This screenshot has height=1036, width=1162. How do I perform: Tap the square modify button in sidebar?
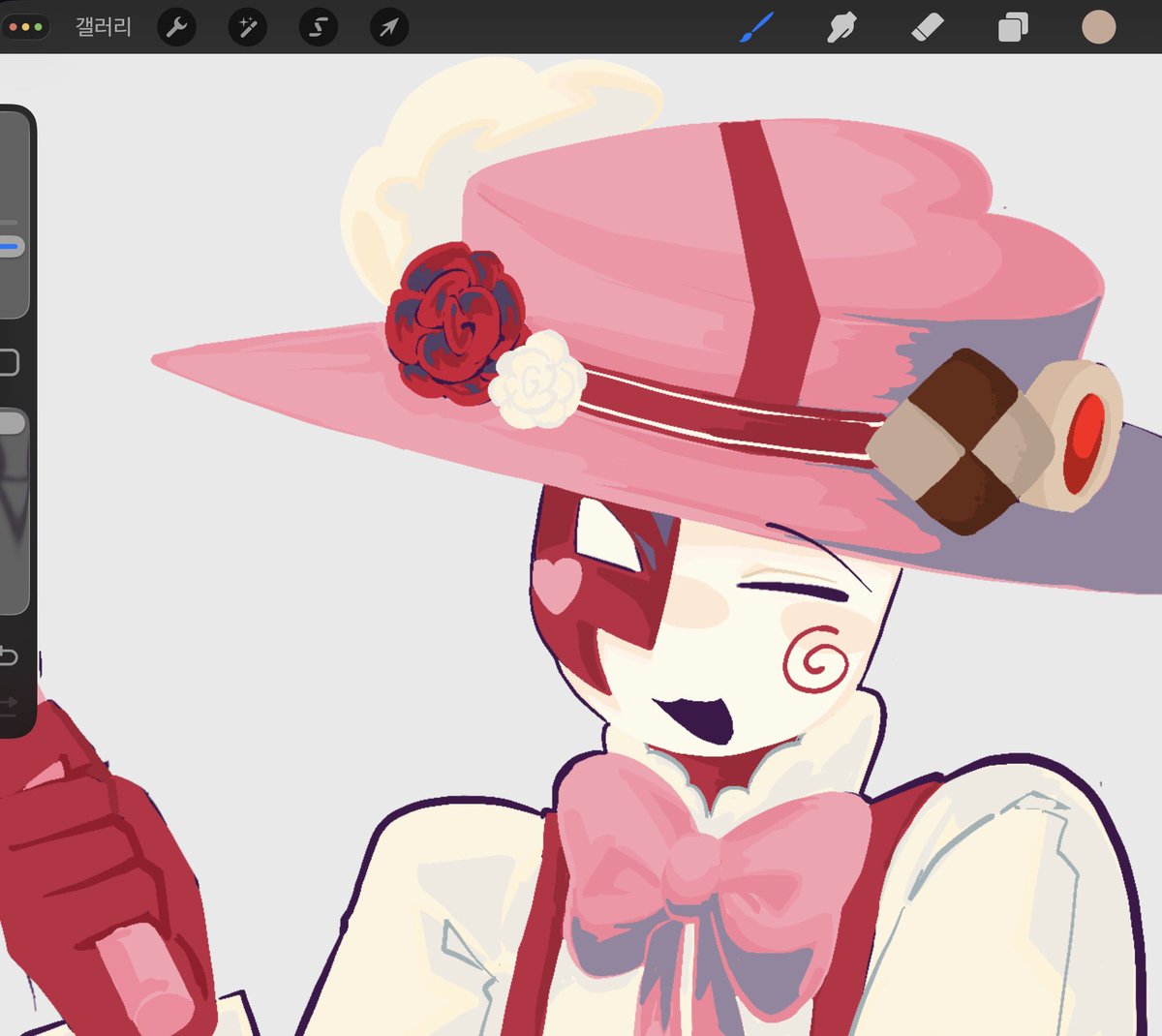8,362
